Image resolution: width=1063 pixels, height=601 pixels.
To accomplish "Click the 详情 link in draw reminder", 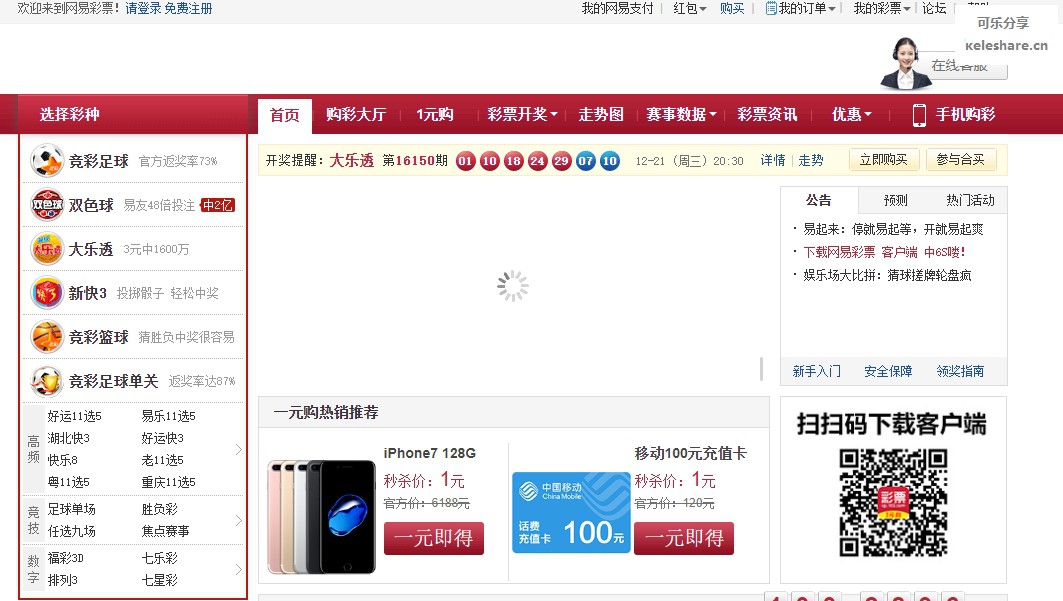I will (773, 160).
